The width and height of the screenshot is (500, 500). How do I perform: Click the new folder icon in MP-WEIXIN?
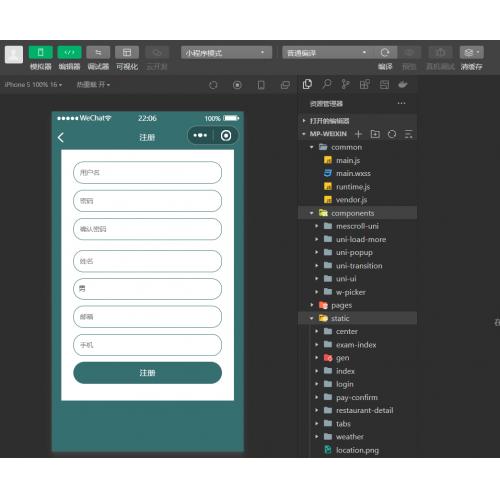click(375, 134)
